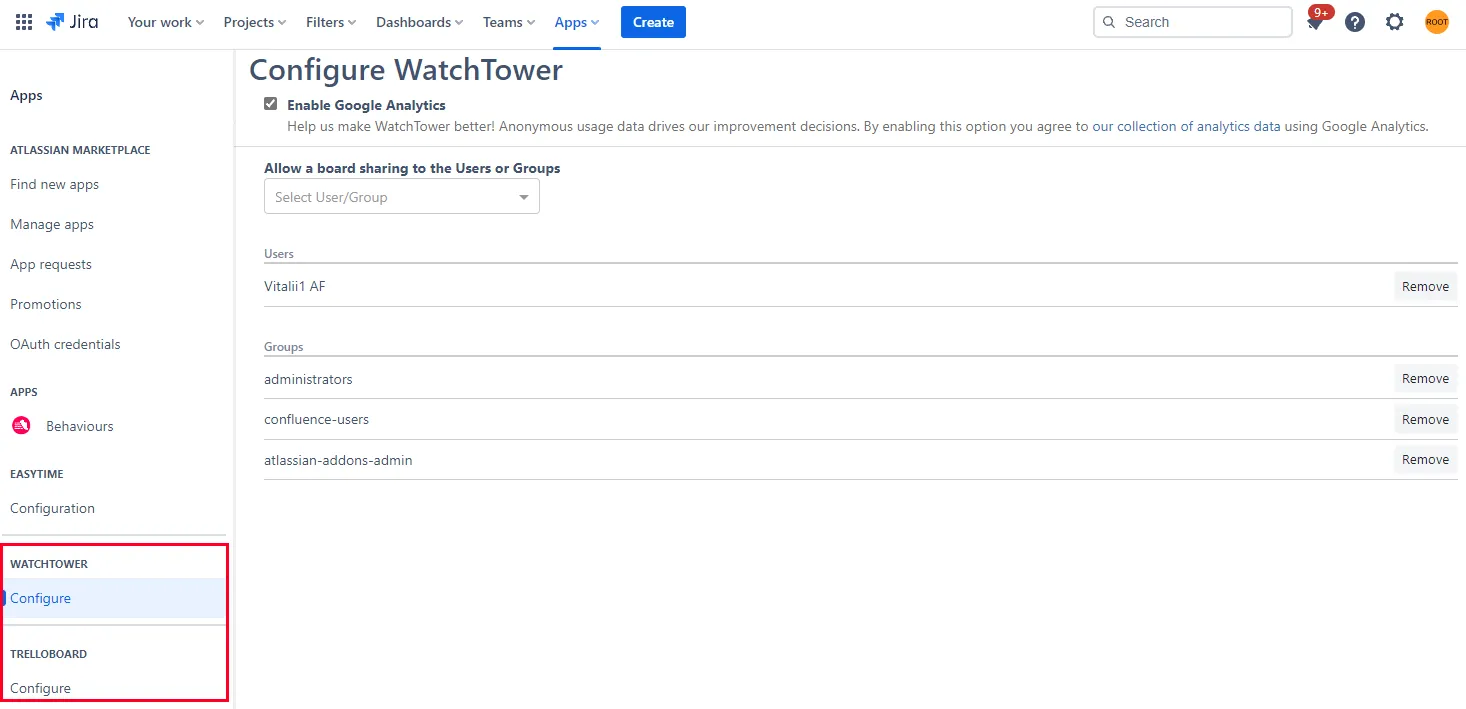Open the collection of analytics data link
Viewport: 1466px width, 709px height.
tap(1186, 126)
